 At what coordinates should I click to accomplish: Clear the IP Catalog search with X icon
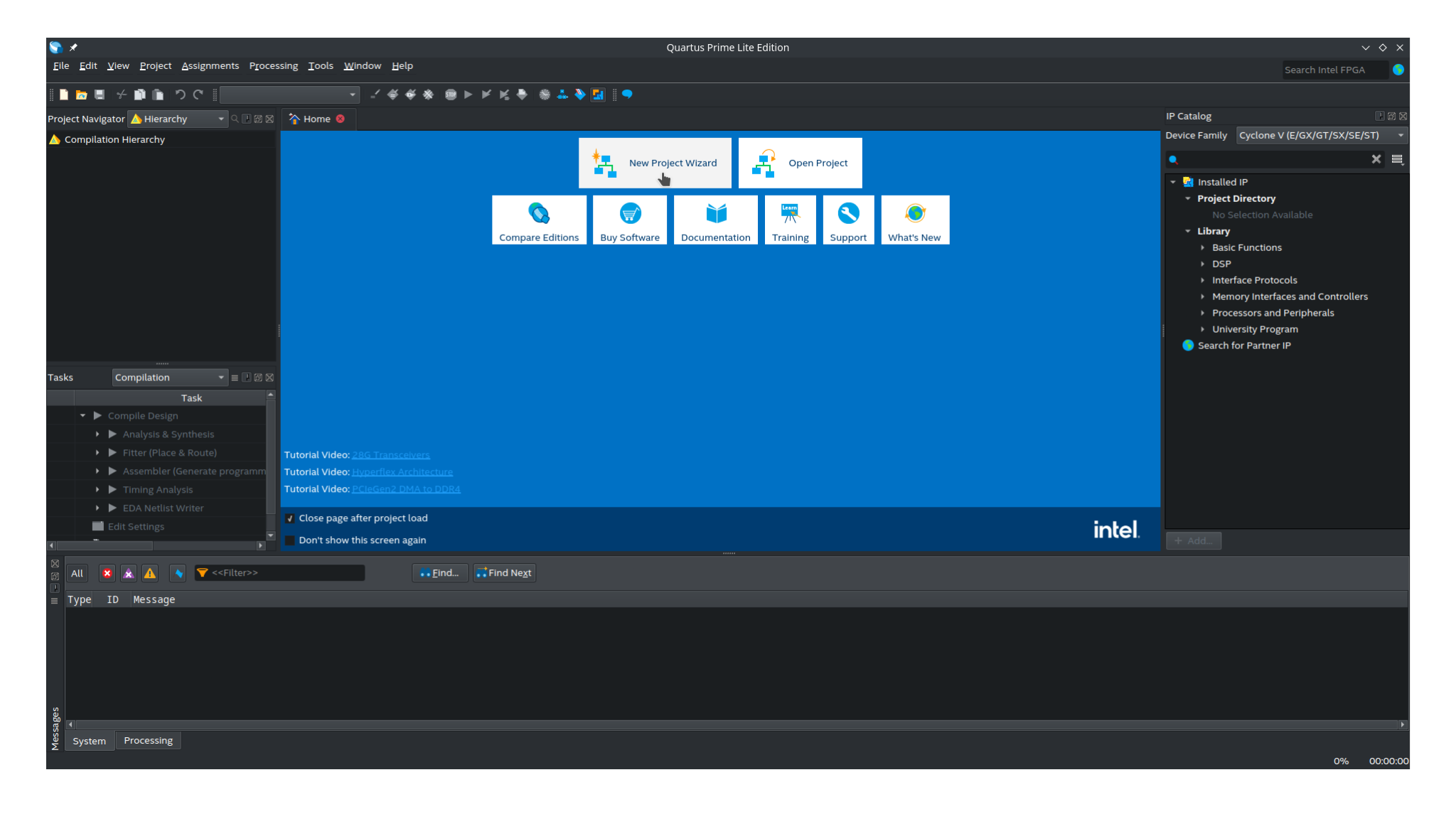1376,159
